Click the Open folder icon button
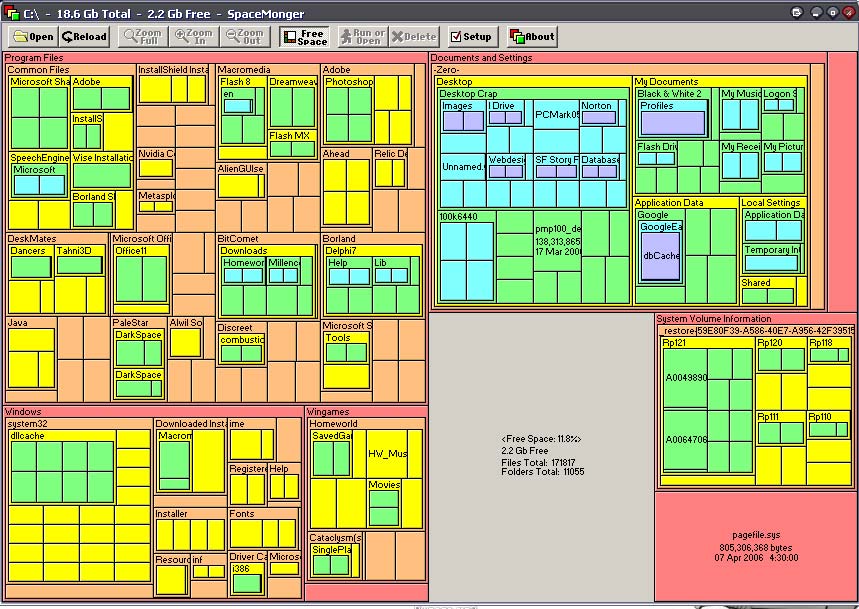The width and height of the screenshot is (859, 609). coord(34,37)
